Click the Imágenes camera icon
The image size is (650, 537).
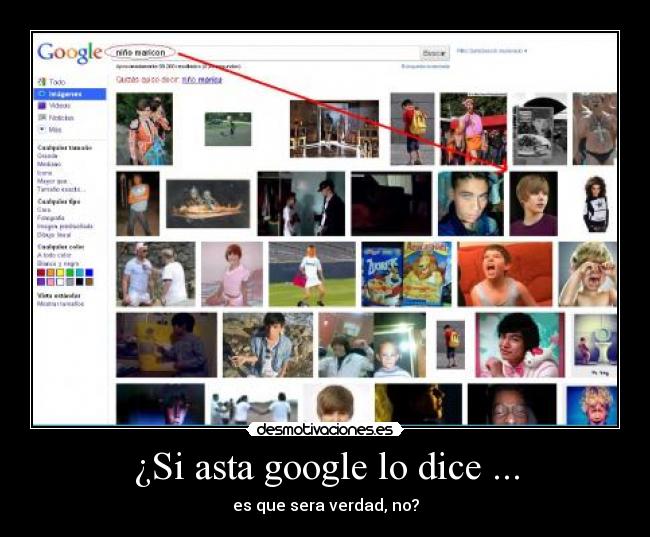point(41,94)
